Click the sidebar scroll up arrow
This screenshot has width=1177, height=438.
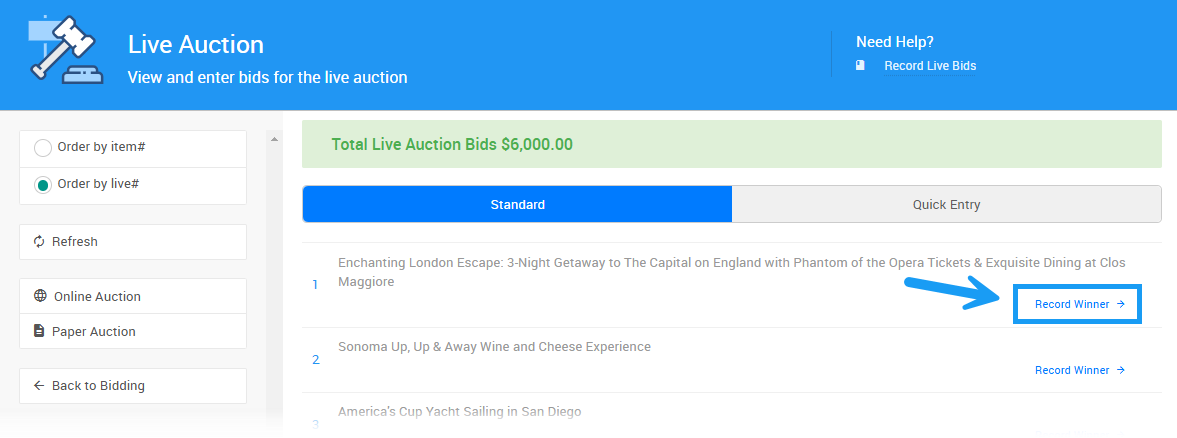click(x=274, y=139)
